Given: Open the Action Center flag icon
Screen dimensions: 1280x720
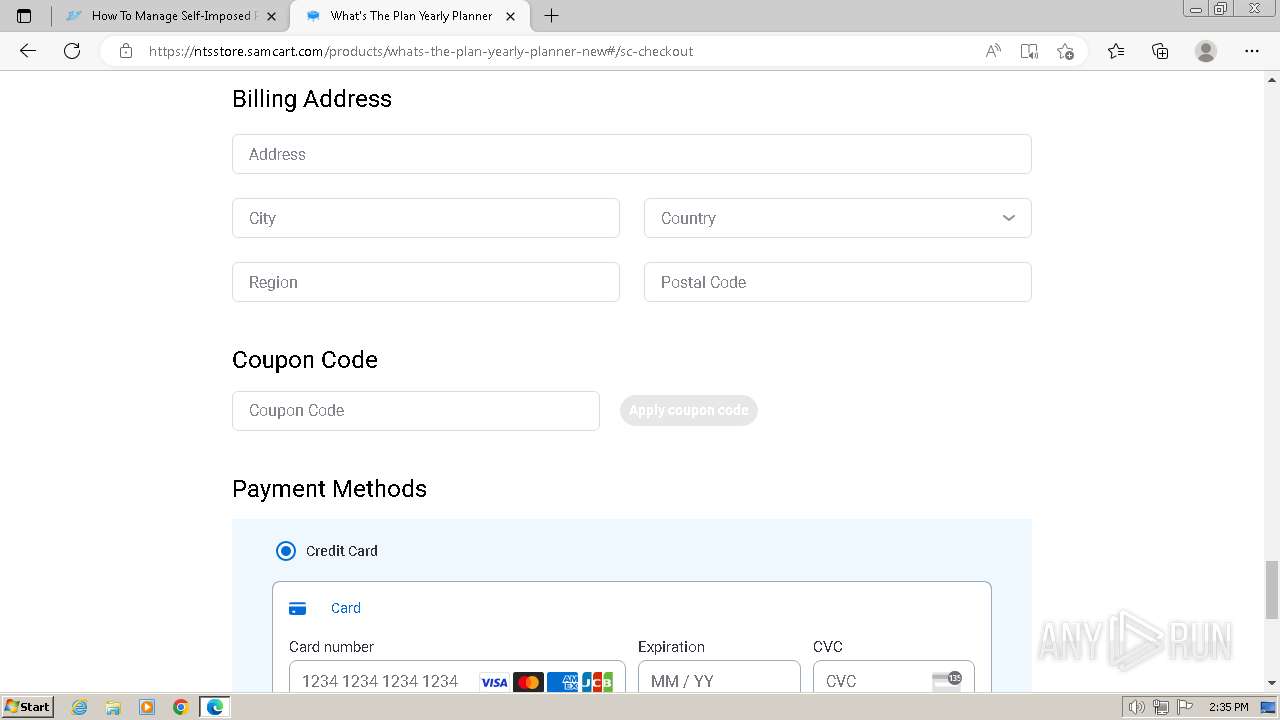Looking at the screenshot, I should 1184,707.
